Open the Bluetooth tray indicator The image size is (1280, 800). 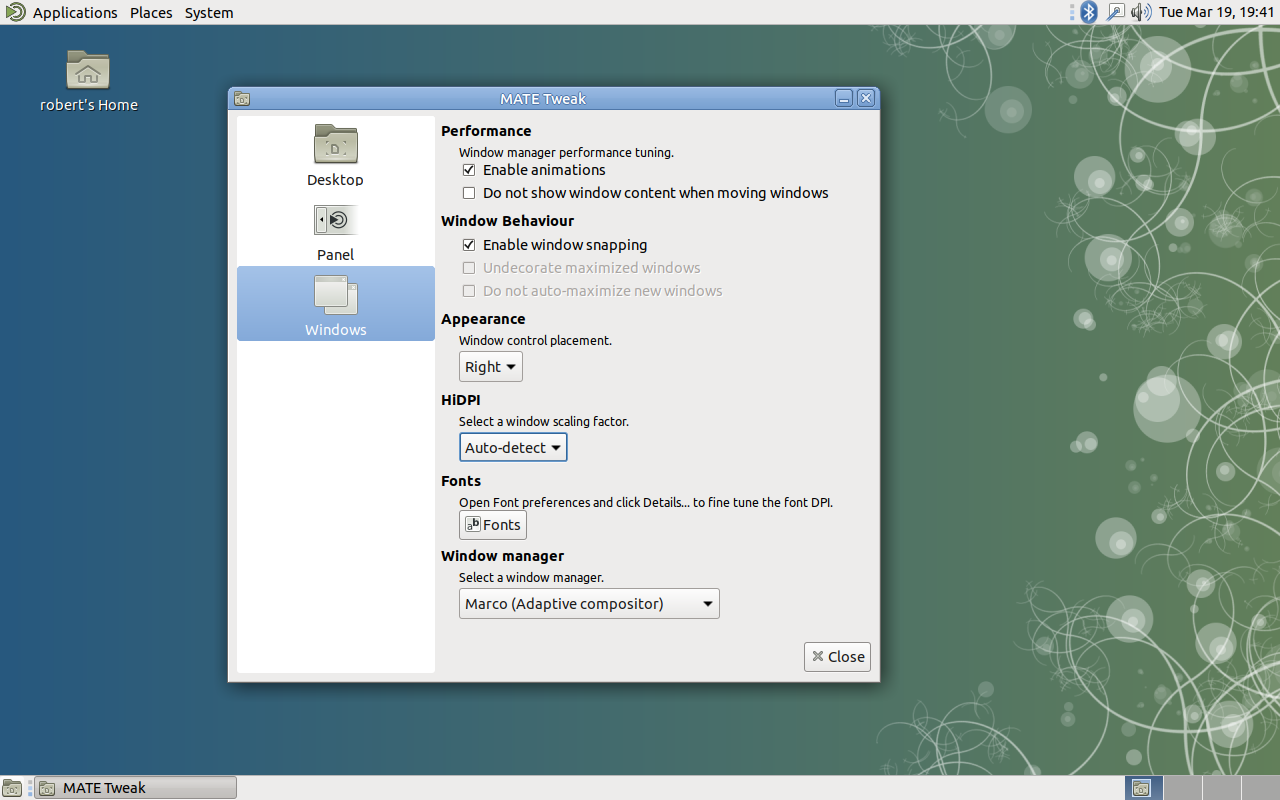[x=1089, y=12]
